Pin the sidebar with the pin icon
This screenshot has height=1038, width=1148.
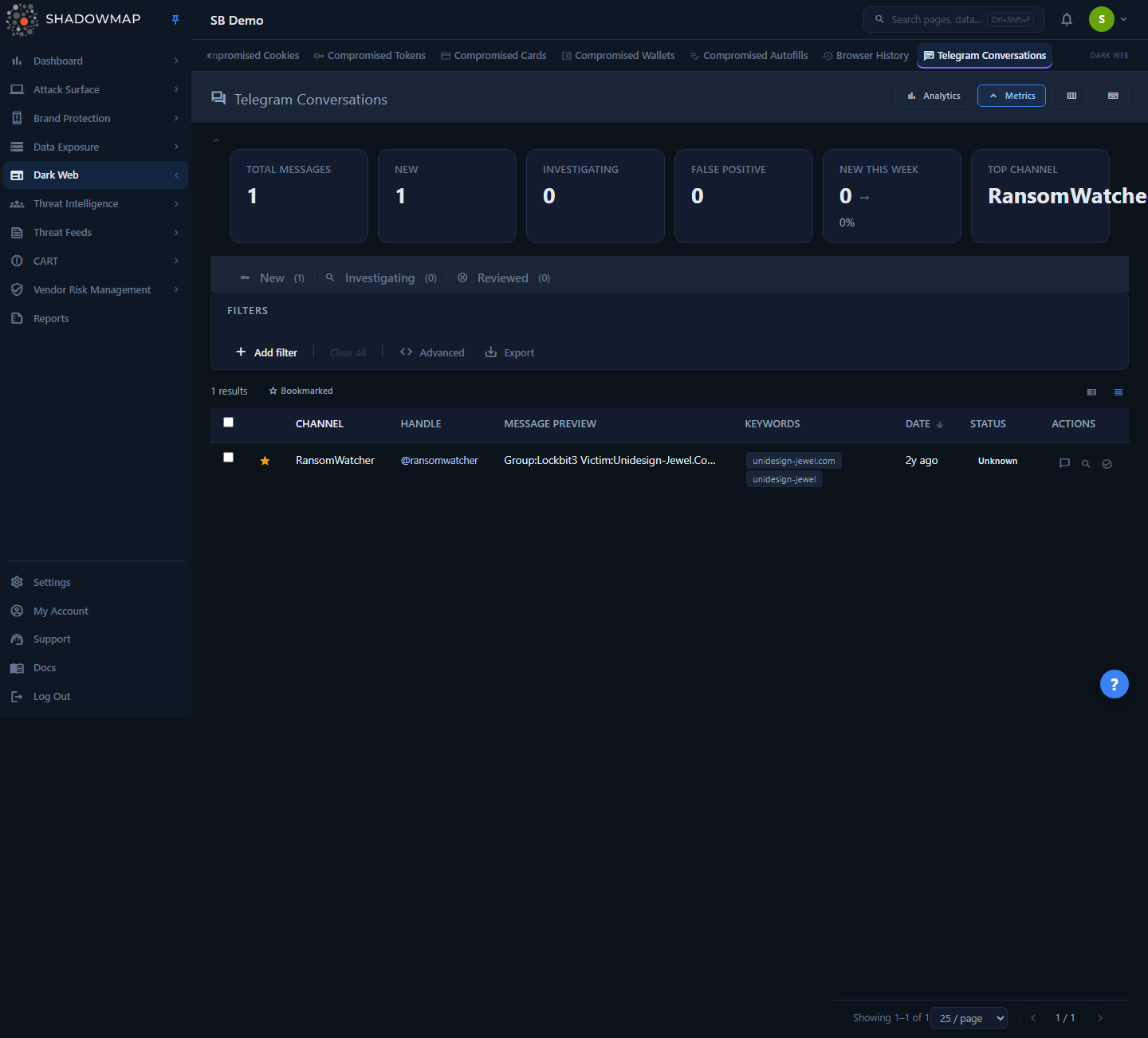[x=175, y=20]
